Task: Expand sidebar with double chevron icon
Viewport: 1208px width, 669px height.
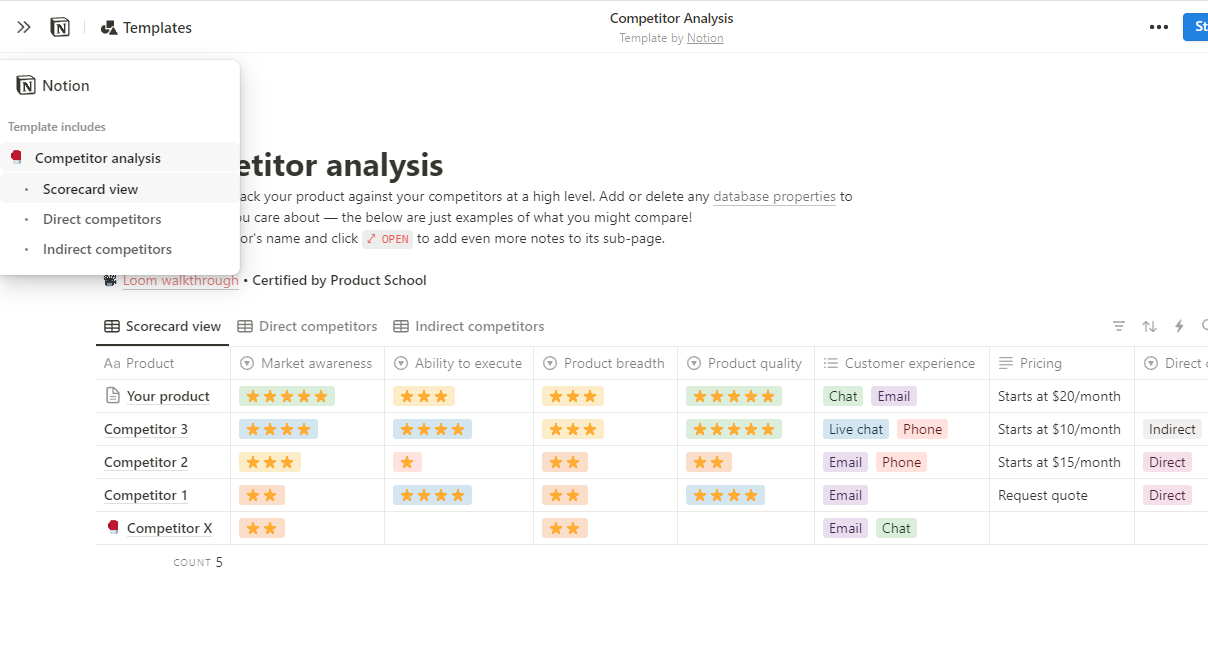Action: 24,27
